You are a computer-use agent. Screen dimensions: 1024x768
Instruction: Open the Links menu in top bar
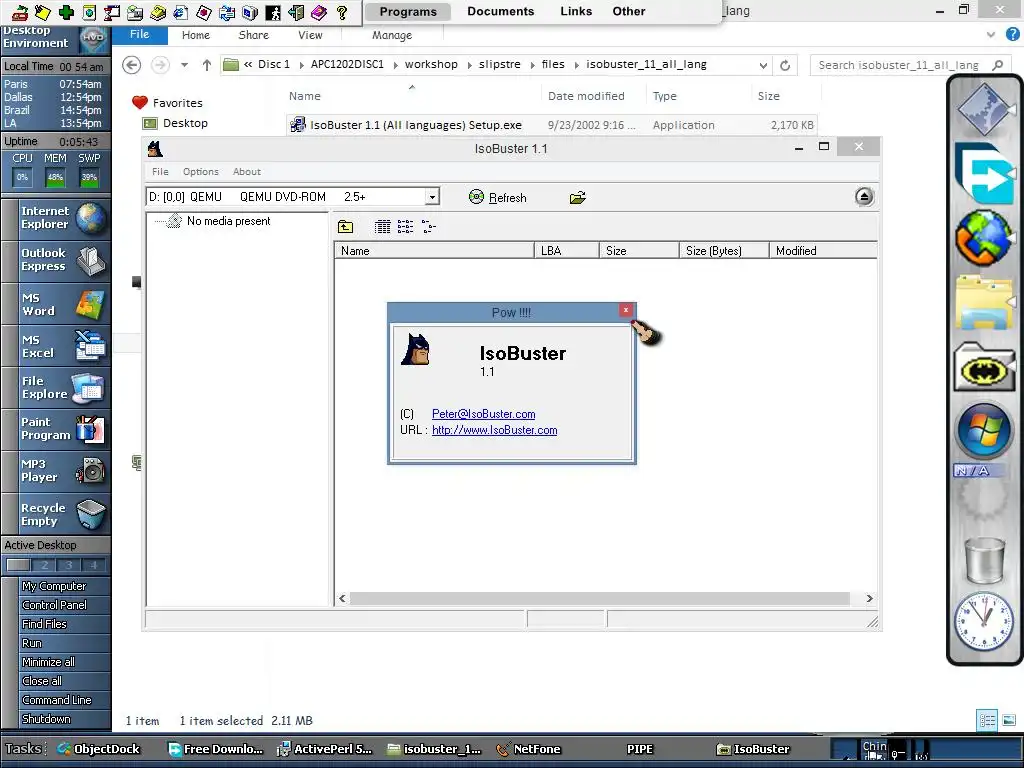[576, 11]
